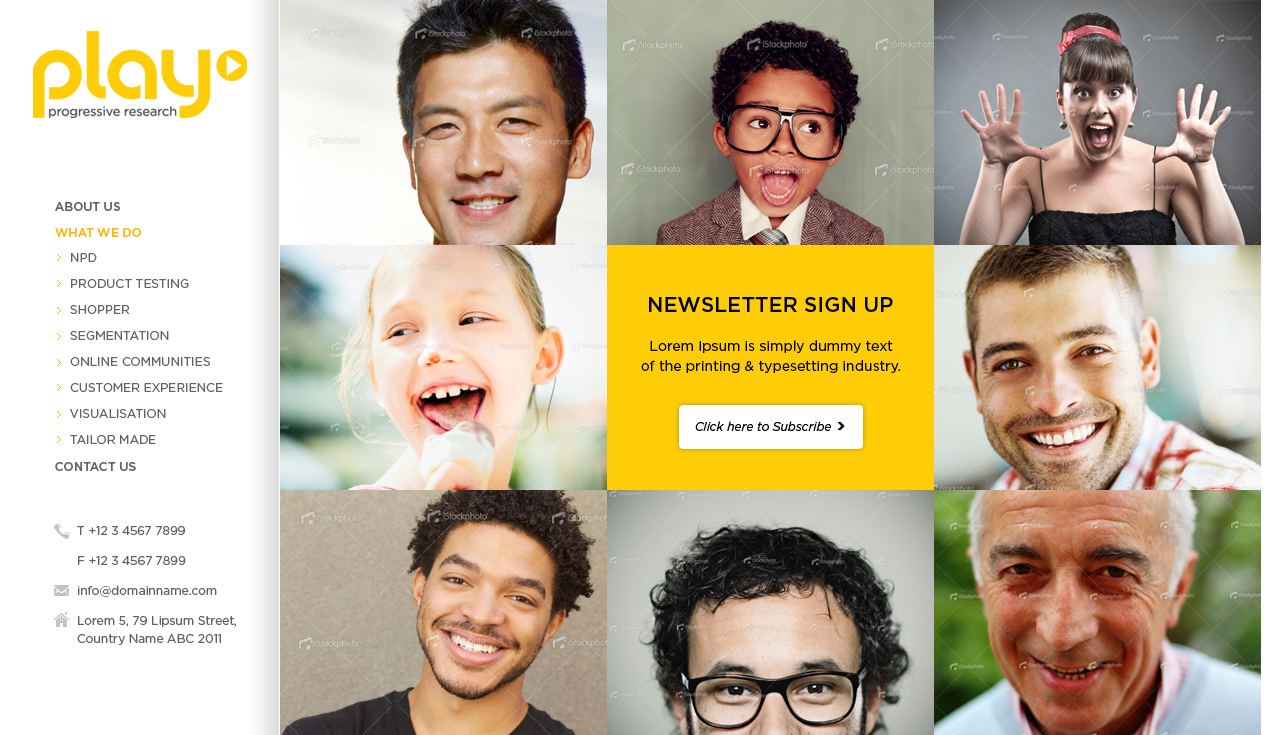Click the arrow beside Click here to Subscribe
The image size is (1280, 735).
[841, 426]
